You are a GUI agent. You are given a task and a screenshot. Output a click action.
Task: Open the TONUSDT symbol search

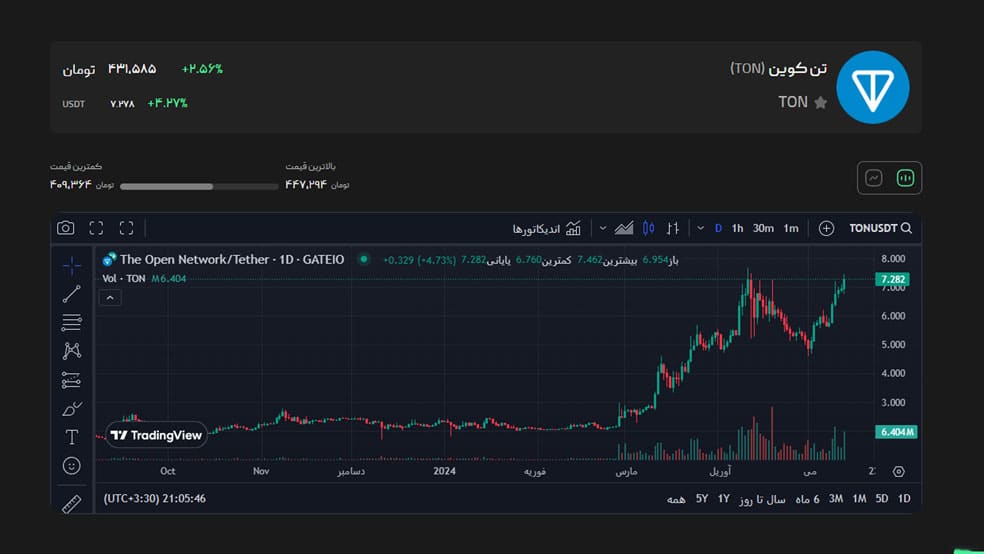pos(880,228)
